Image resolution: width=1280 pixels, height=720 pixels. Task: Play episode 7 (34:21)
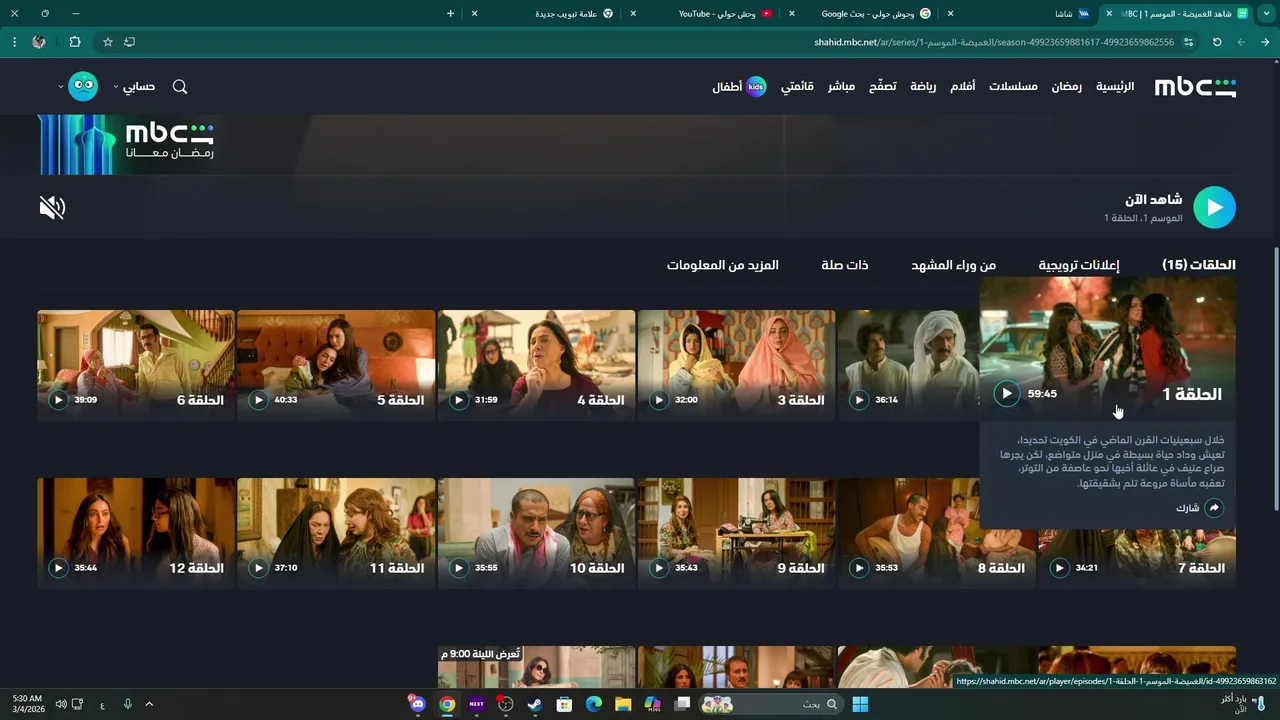pos(1059,568)
